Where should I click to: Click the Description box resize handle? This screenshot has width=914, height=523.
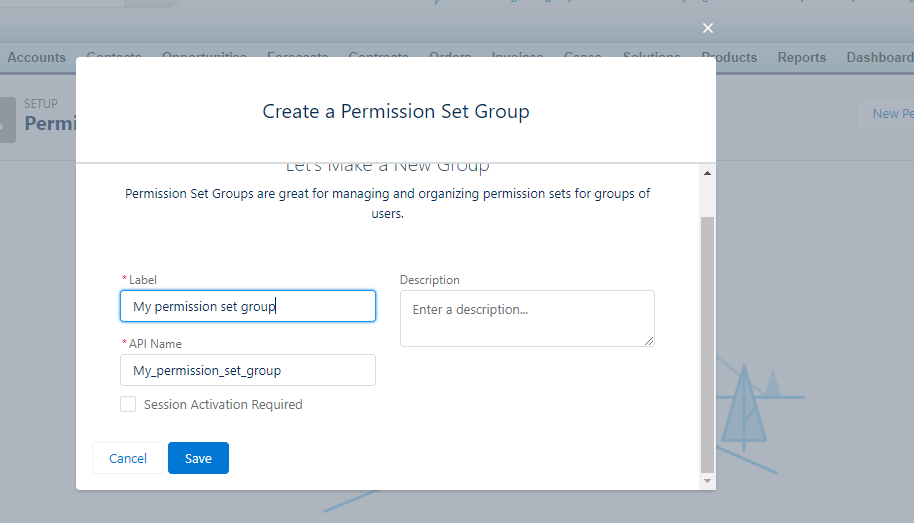click(x=649, y=341)
